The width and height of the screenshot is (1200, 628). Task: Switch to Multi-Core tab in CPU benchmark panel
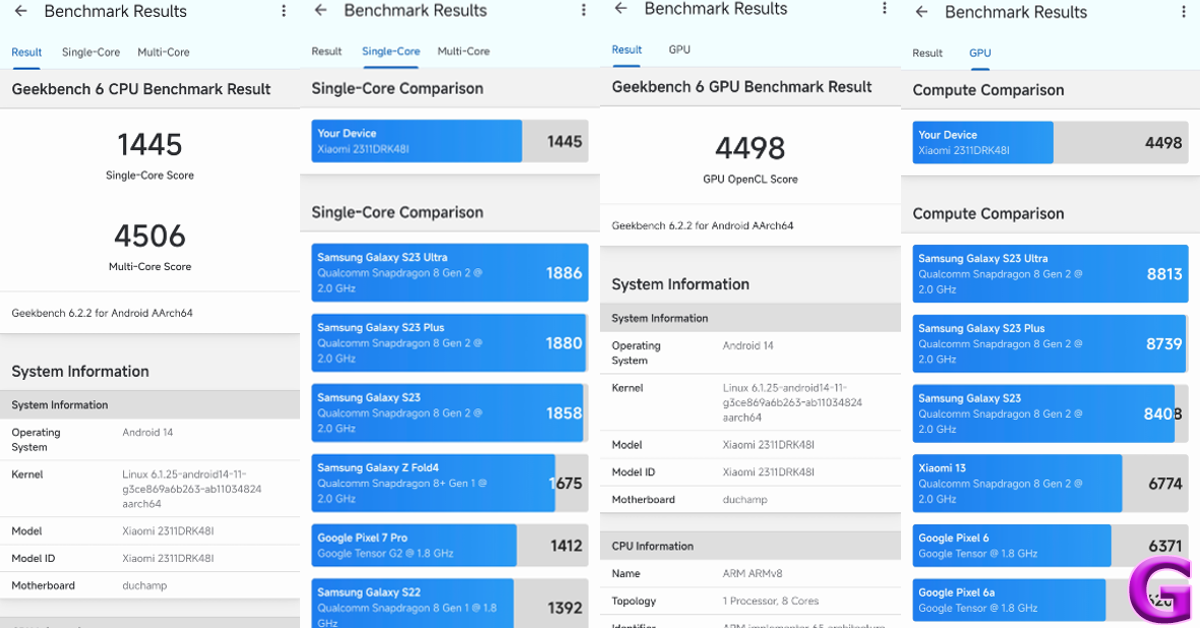[163, 52]
